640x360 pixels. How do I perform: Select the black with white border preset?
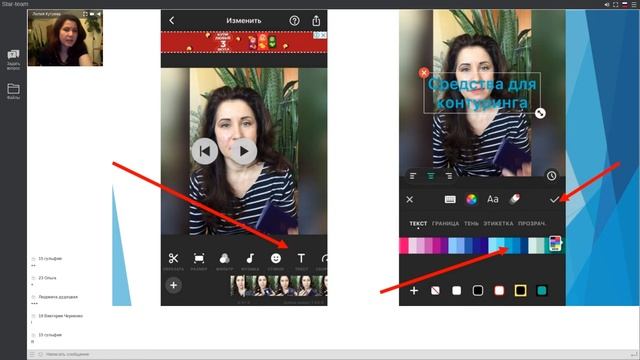(x=478, y=291)
